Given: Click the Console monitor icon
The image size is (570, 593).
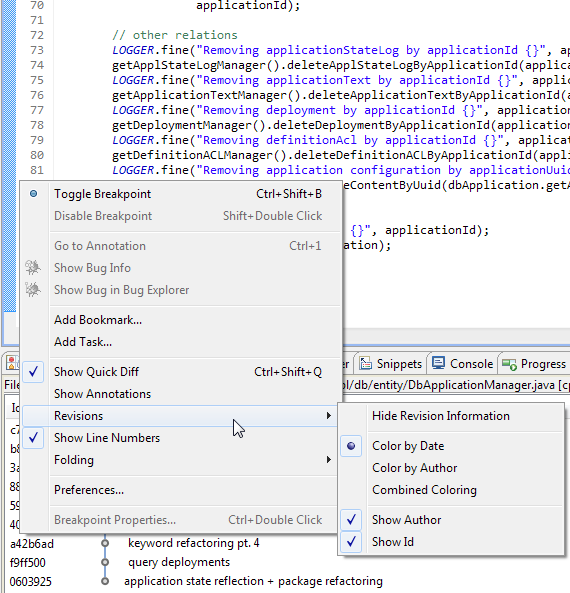Looking at the screenshot, I should [x=438, y=363].
